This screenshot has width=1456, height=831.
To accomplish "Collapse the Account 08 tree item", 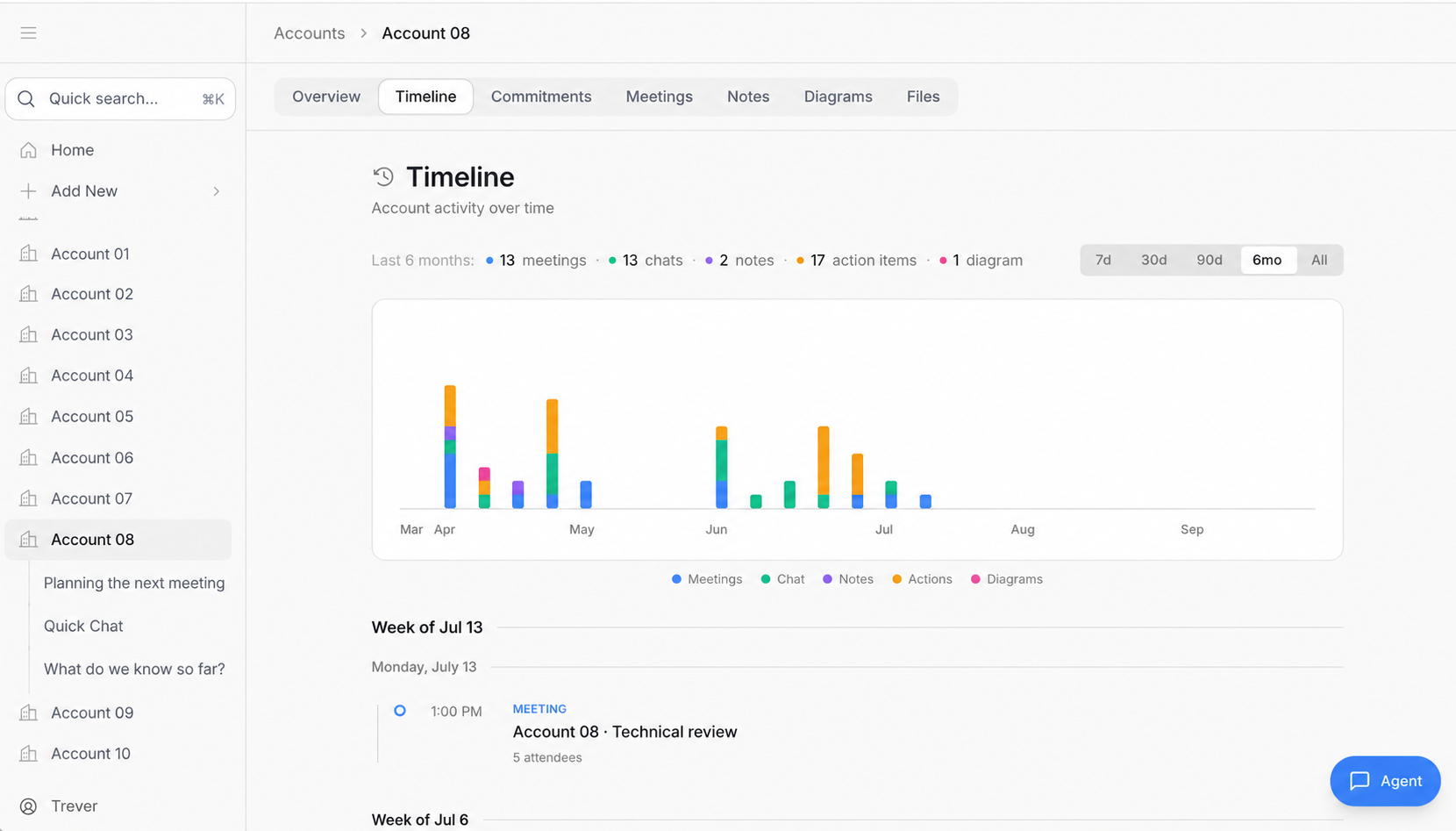I will click(x=118, y=540).
